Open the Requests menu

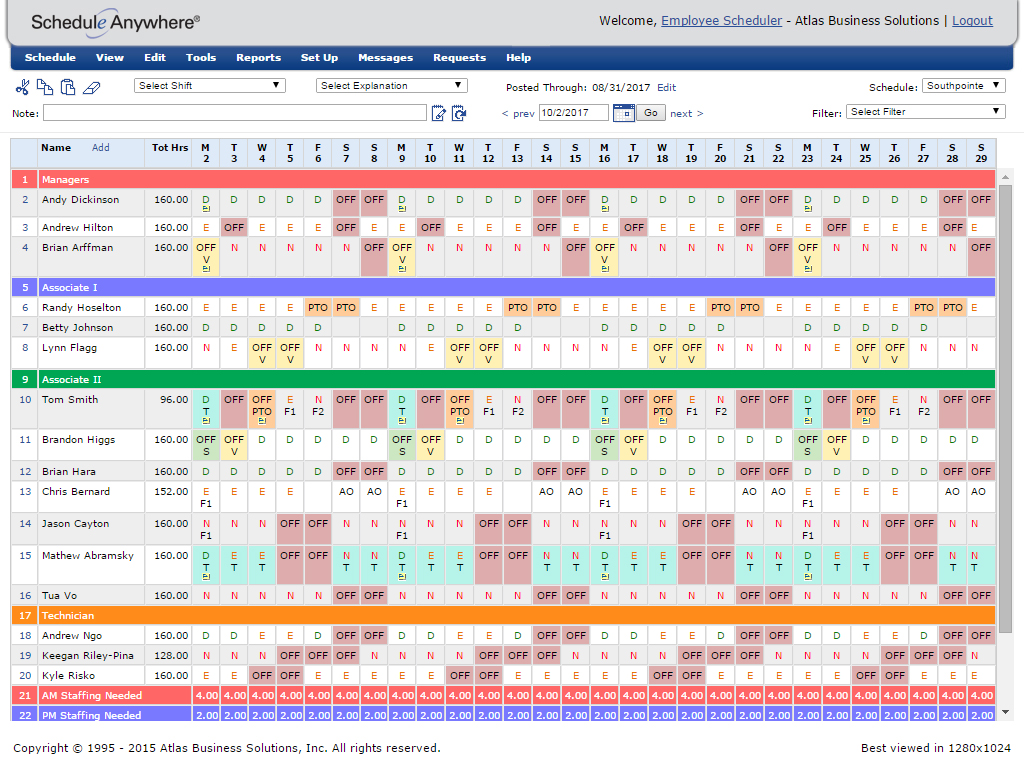(459, 57)
